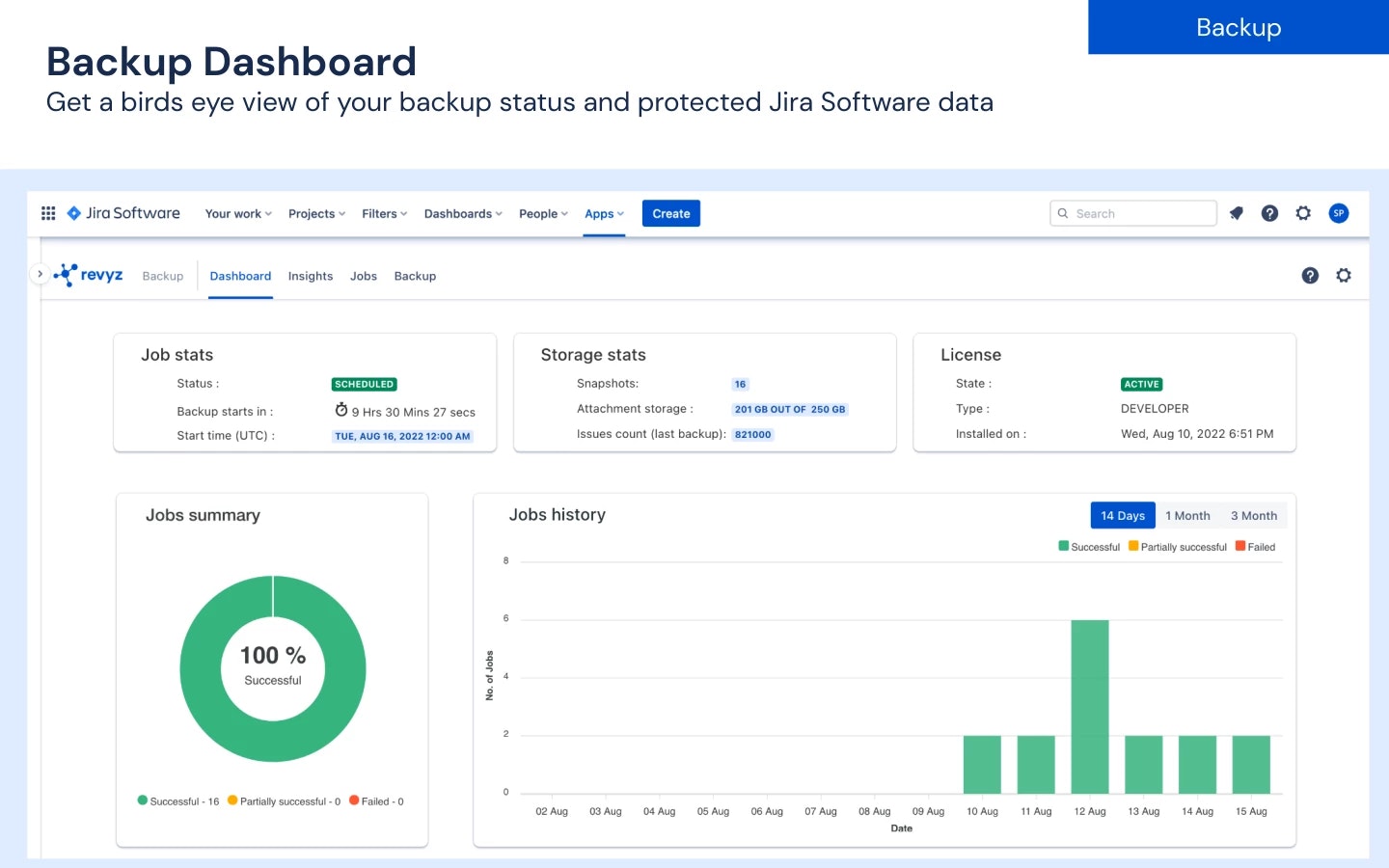Click the Storage stats heading

tap(593, 355)
